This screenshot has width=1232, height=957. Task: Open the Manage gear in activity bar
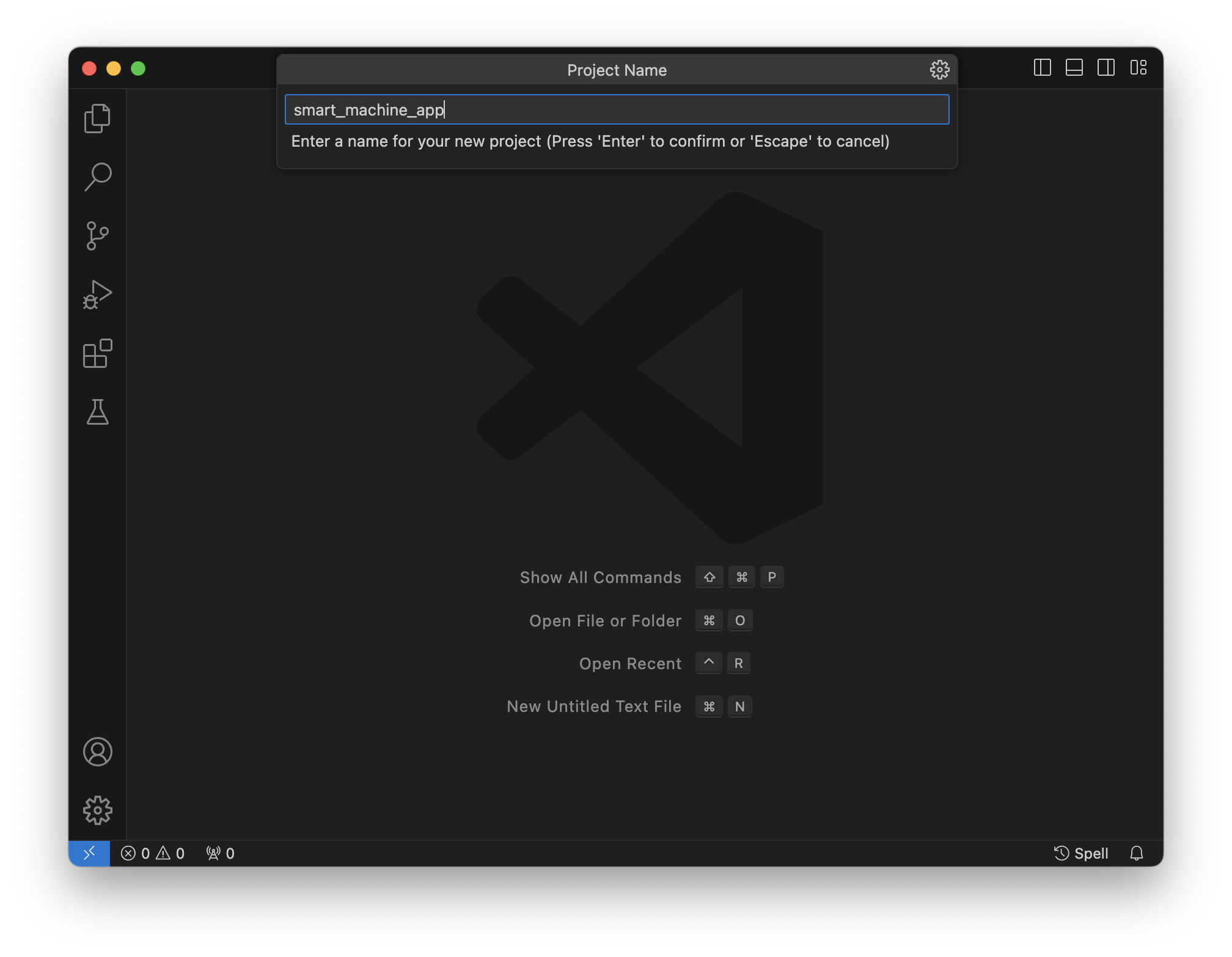(x=97, y=810)
